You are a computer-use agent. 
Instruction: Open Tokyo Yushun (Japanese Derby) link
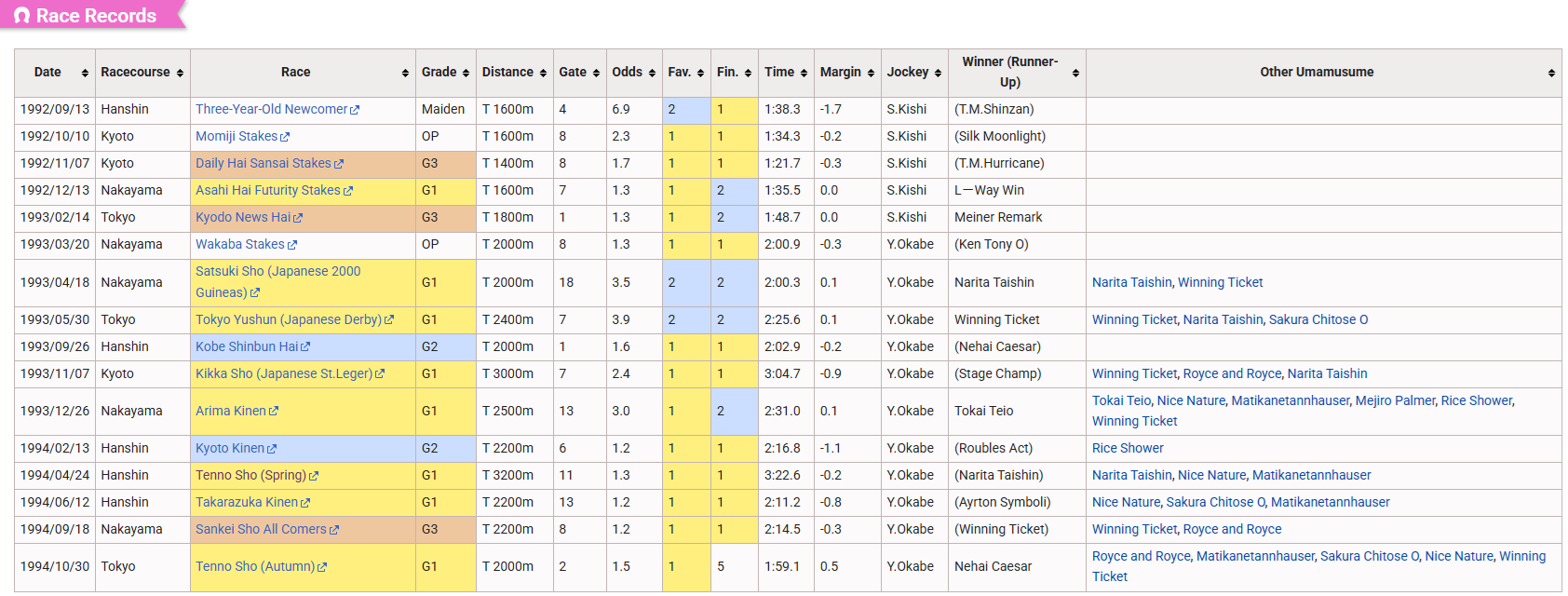289,319
